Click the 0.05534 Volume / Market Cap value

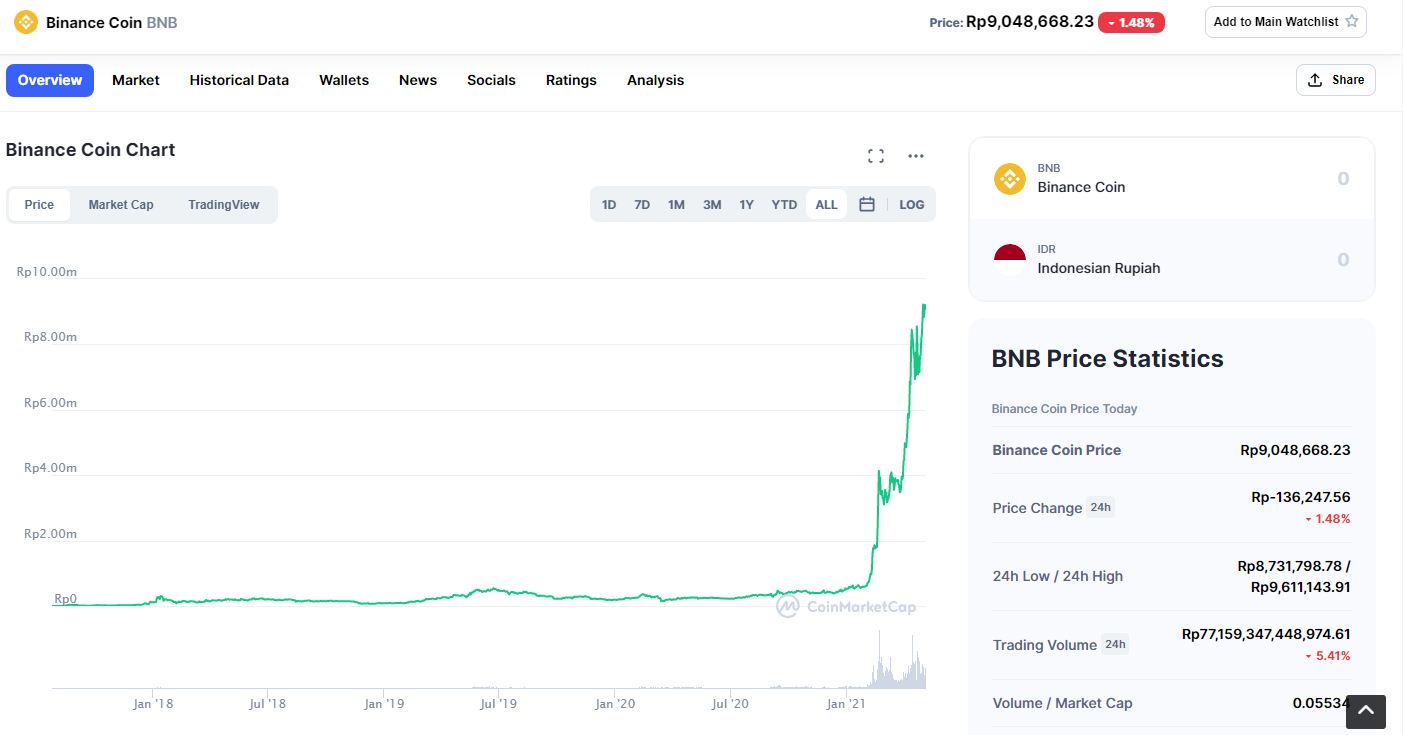(x=1321, y=703)
